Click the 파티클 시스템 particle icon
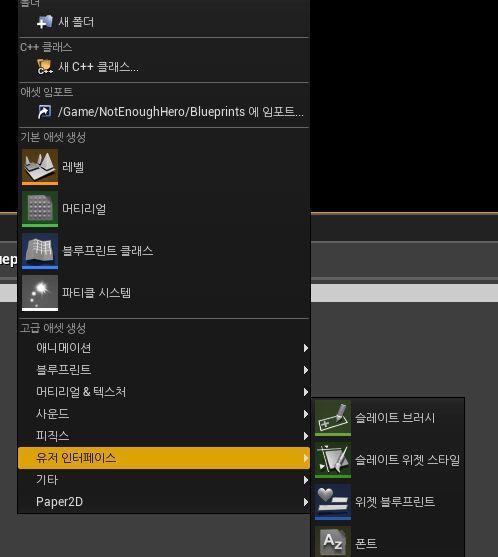Image resolution: width=498 pixels, height=557 pixels. (x=40, y=293)
